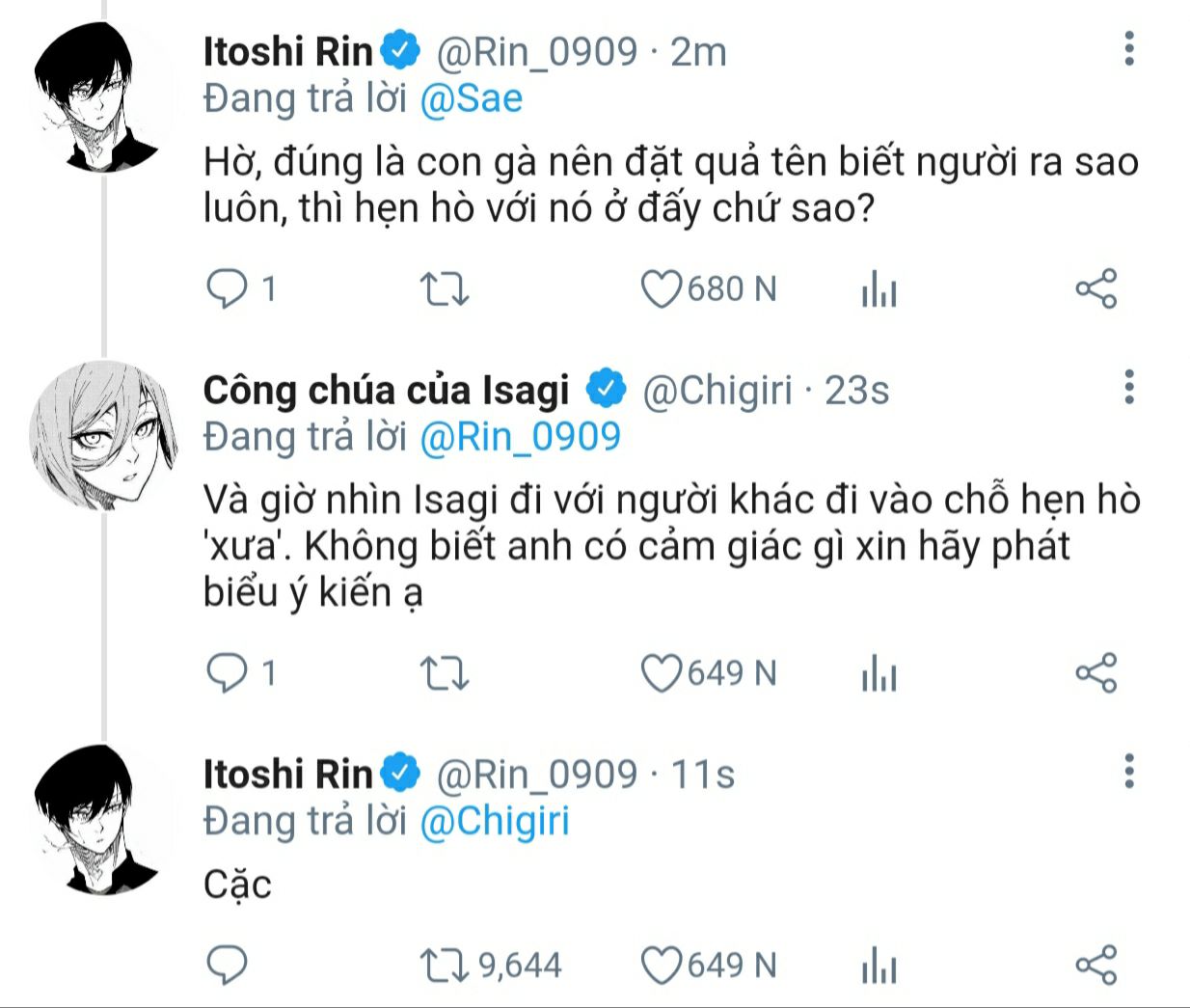View analytics of Rin's first tweet

point(879,288)
